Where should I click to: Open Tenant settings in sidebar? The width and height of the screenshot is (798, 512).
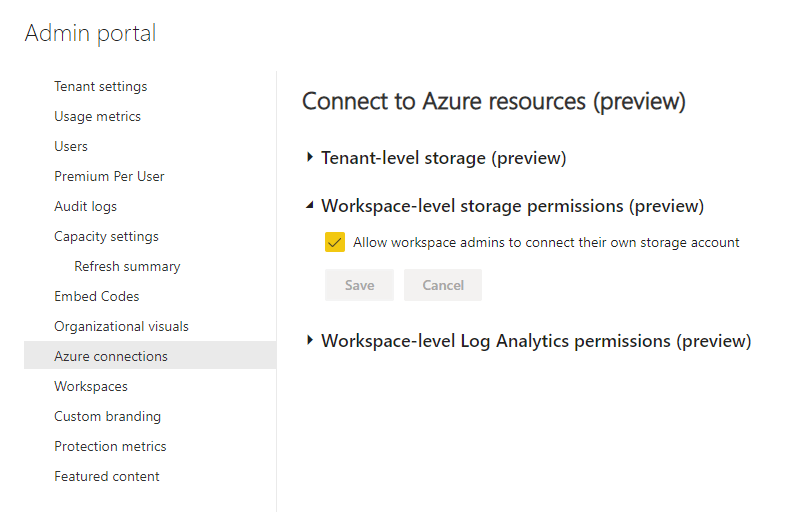(100, 87)
